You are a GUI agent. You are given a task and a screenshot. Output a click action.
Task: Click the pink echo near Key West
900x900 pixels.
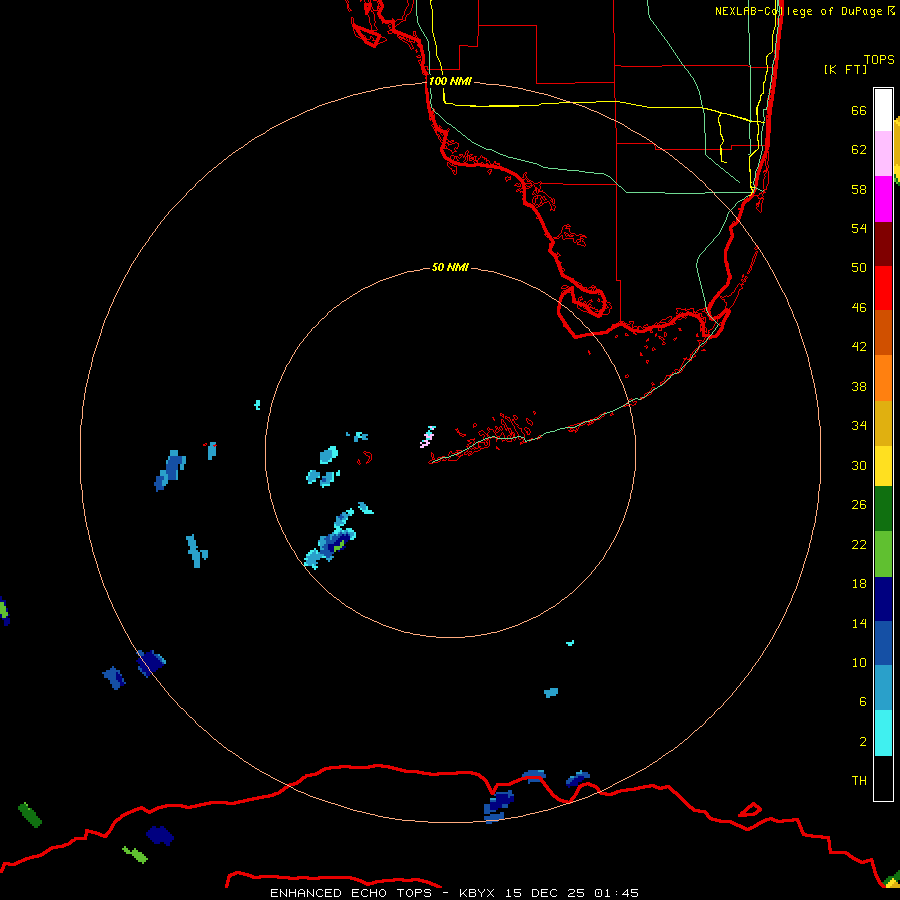click(x=427, y=437)
